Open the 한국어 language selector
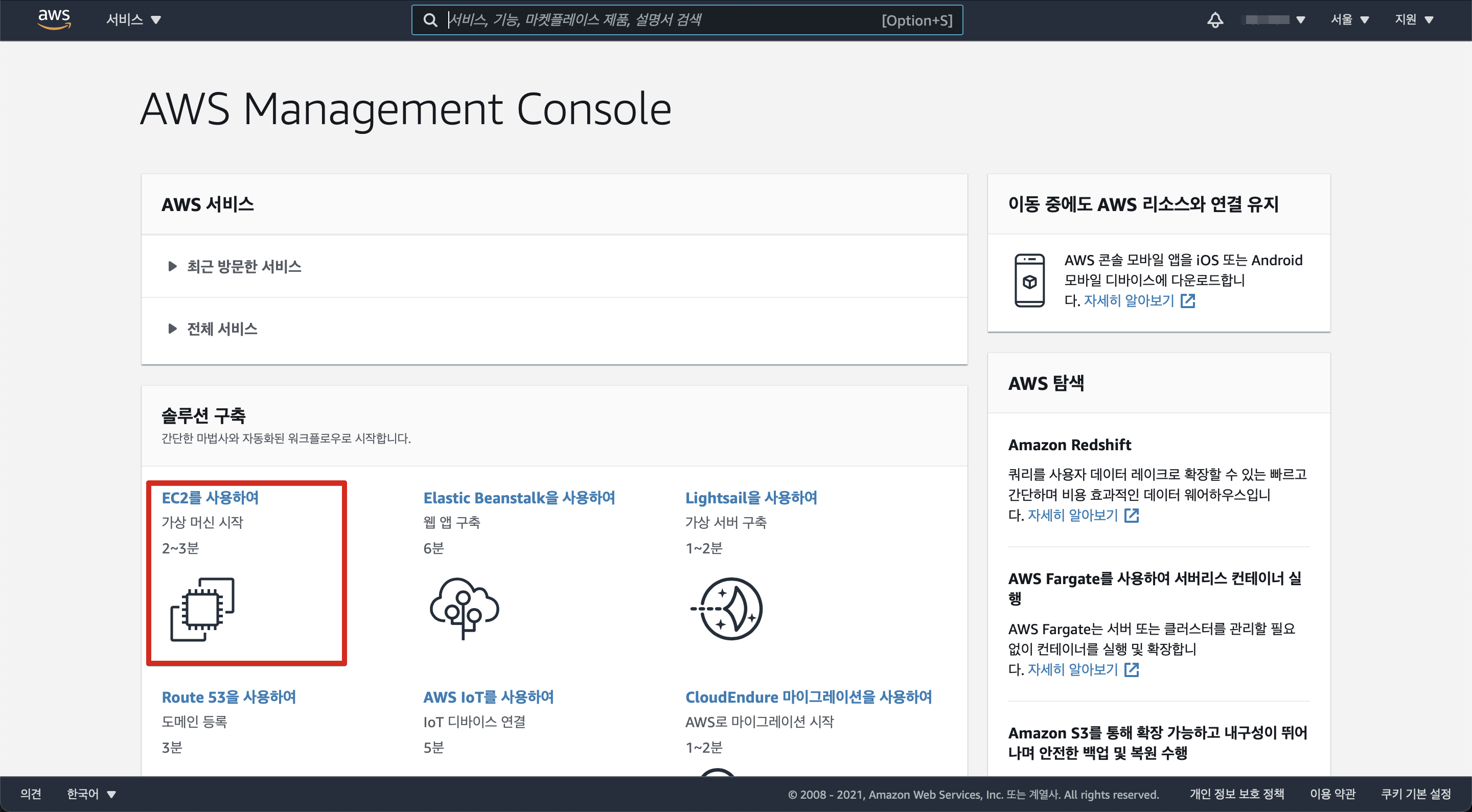1472x812 pixels. (91, 794)
